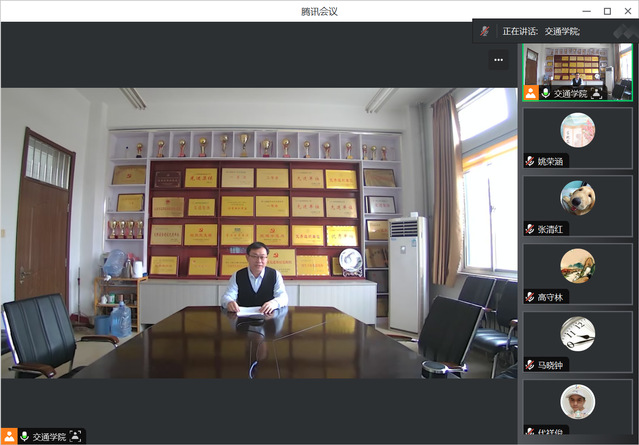Click muted mic icon next to 姚荣涵
The width and height of the screenshot is (639, 445).
click(530, 160)
